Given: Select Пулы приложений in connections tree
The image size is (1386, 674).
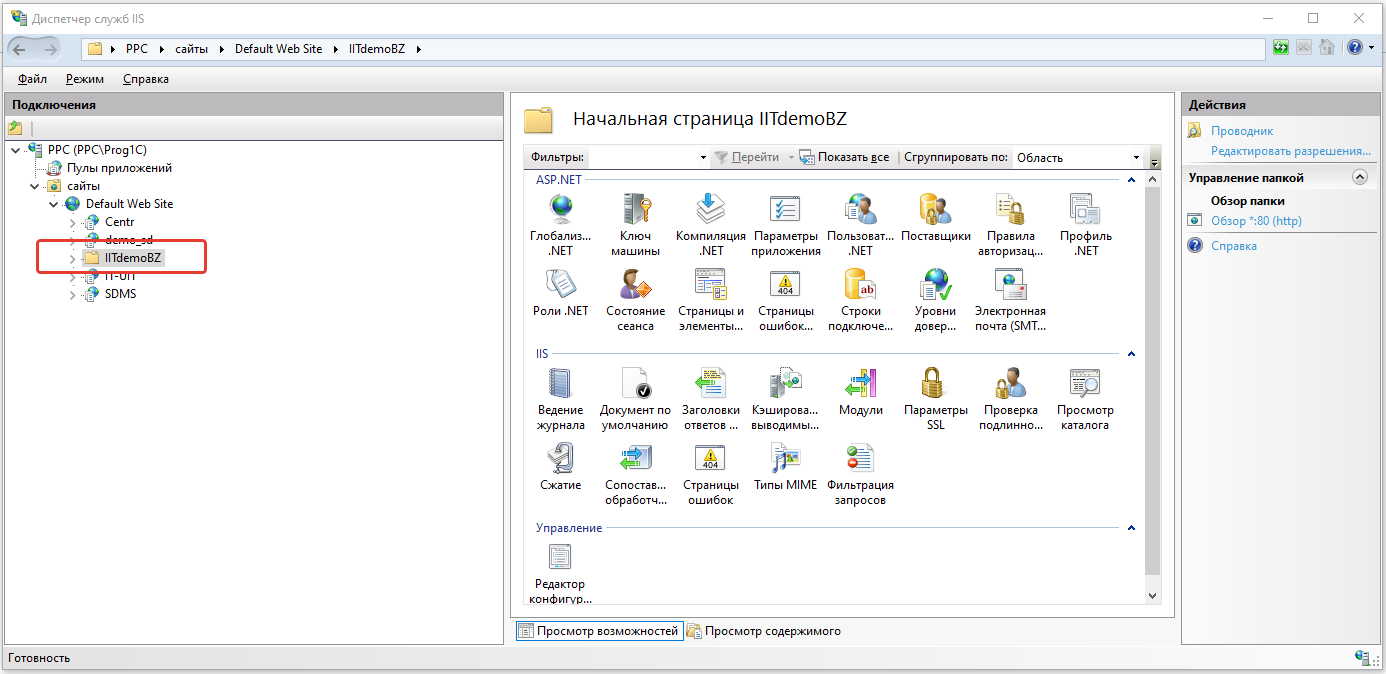Looking at the screenshot, I should coord(119,168).
